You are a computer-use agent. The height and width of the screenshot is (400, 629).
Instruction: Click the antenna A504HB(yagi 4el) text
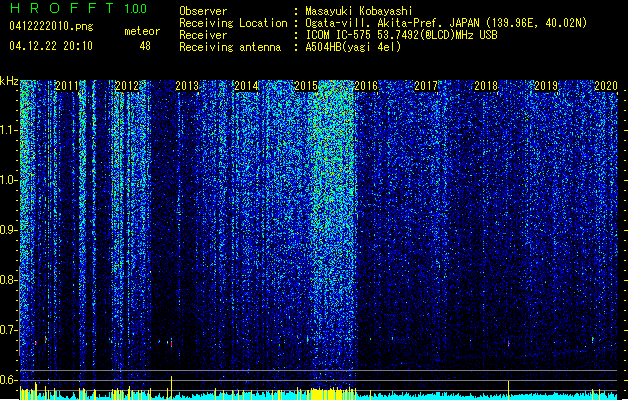[x=353, y=47]
